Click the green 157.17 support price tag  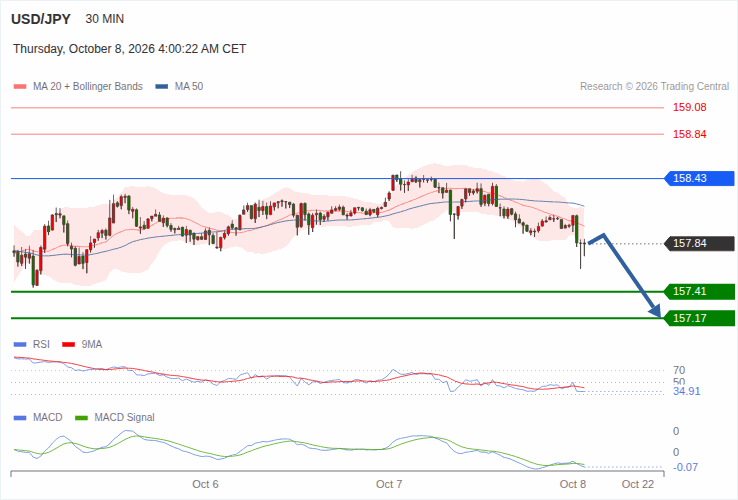[699, 318]
